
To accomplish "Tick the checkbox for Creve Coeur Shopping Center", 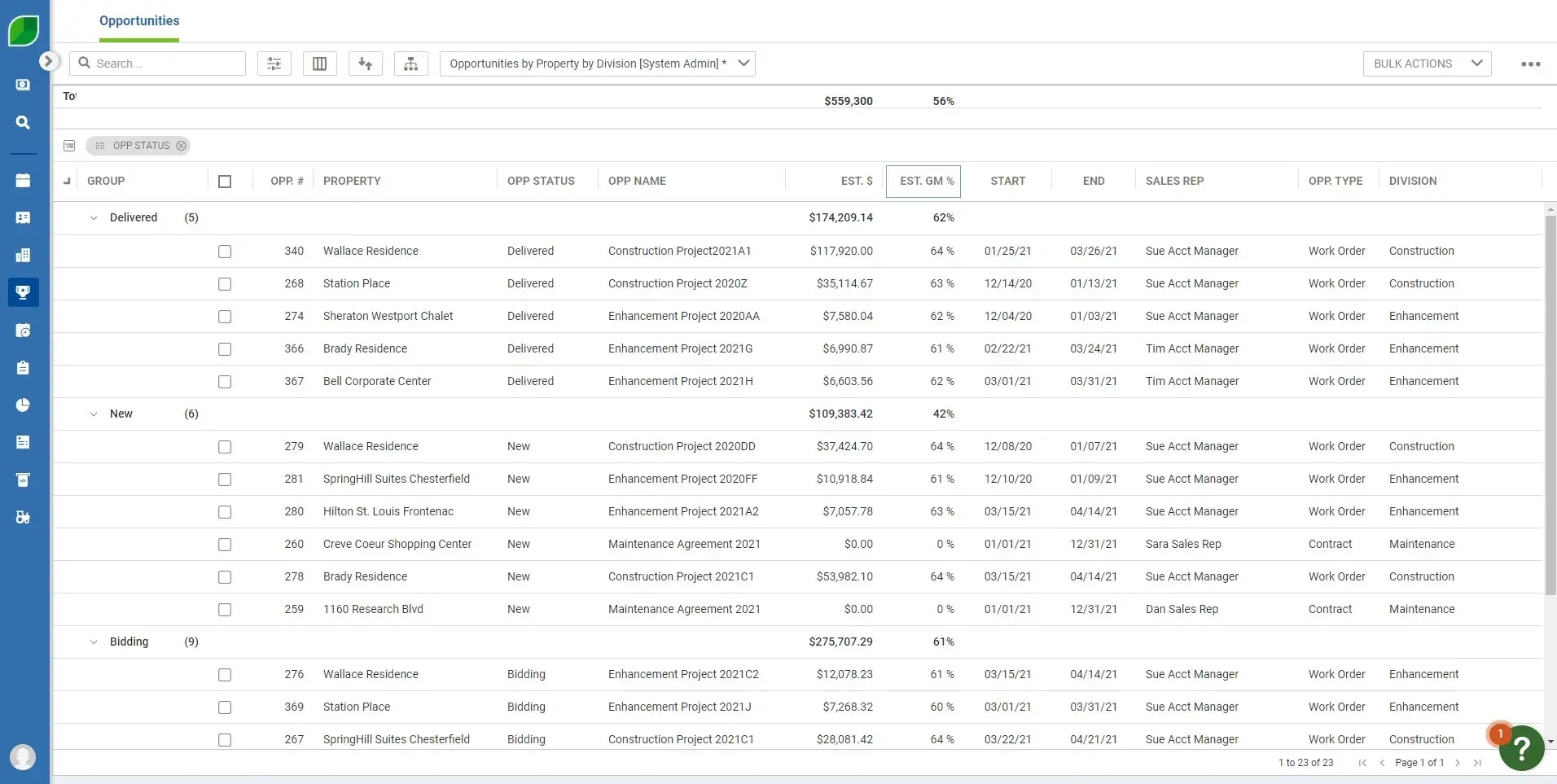I will pos(224,544).
